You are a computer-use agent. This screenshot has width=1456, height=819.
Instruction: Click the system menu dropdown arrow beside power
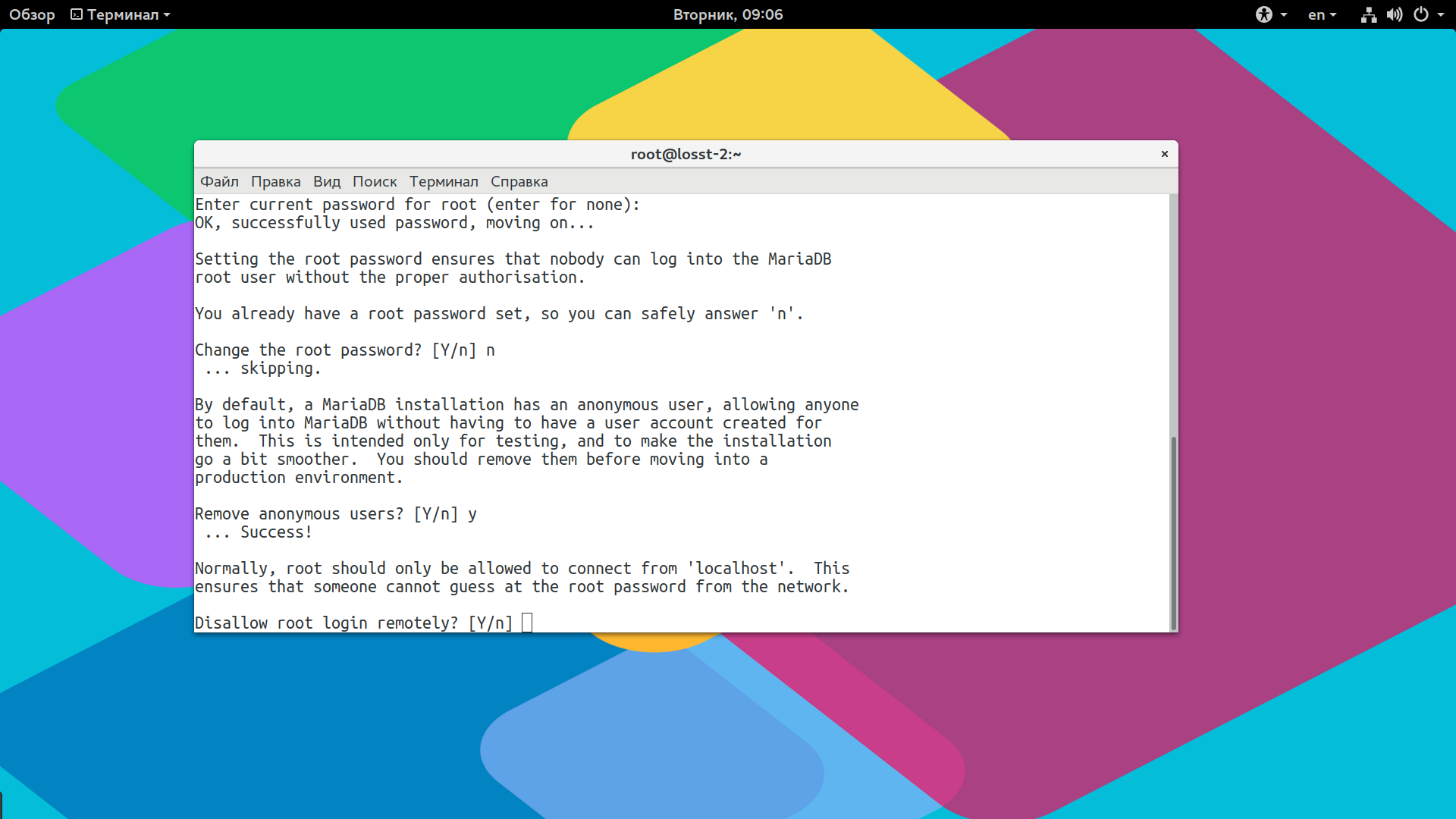click(x=1441, y=14)
